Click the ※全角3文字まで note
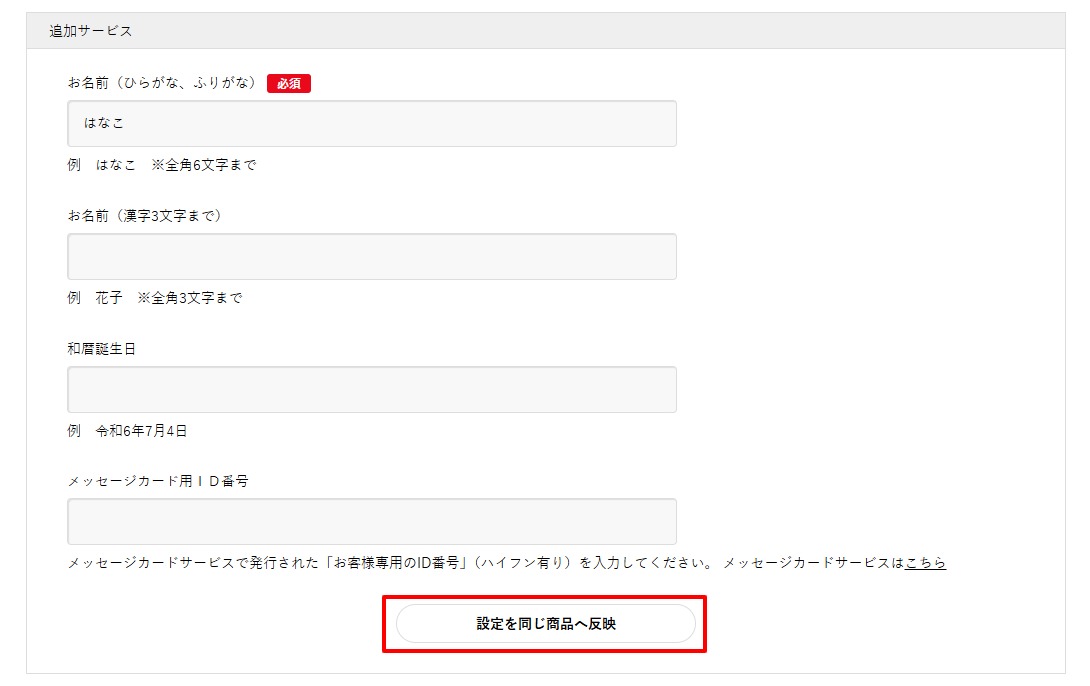This screenshot has width=1090, height=686. point(190,298)
